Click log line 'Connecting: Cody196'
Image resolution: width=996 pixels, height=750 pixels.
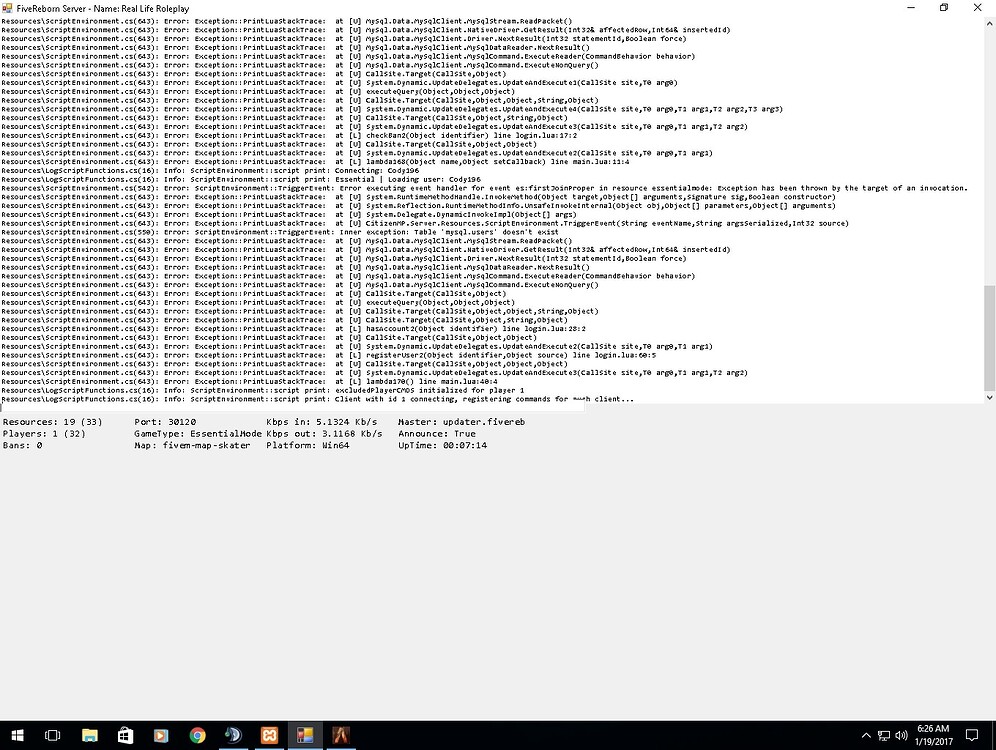point(210,170)
